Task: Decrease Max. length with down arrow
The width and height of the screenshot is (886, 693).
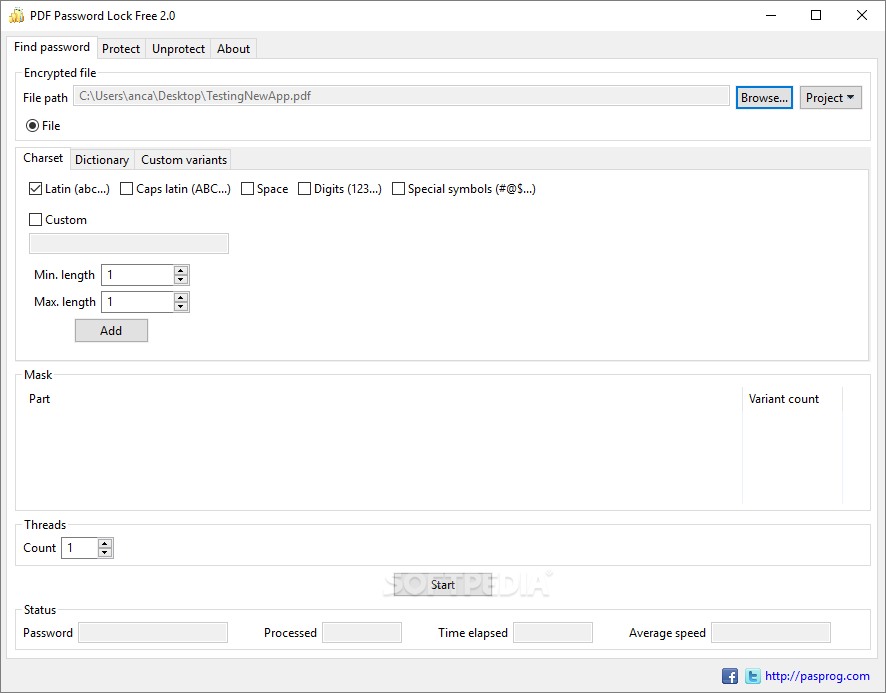Action: click(x=181, y=306)
